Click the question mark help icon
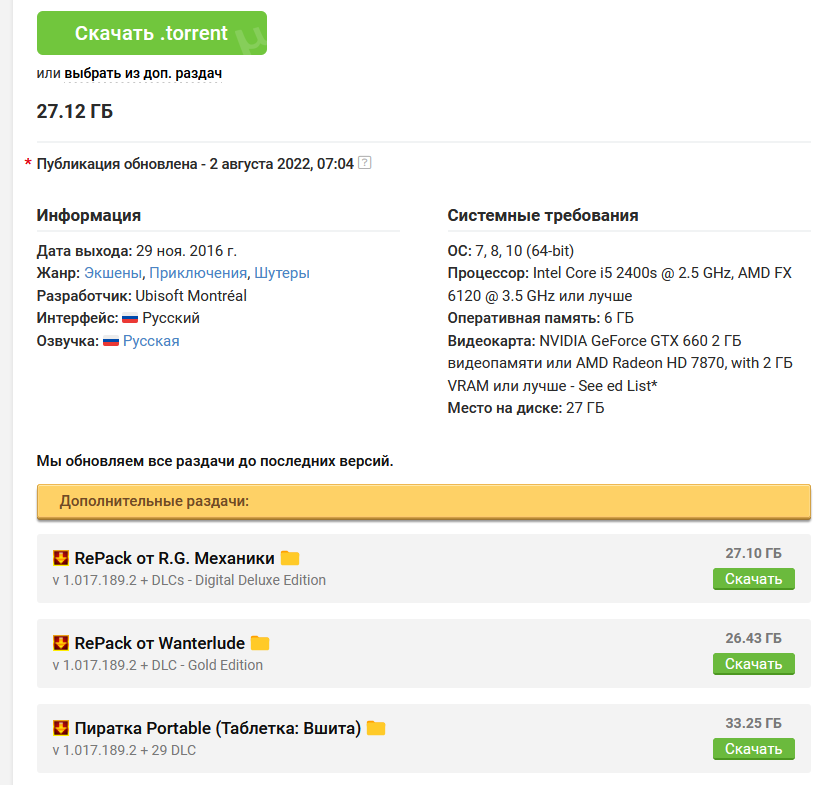Image resolution: width=825 pixels, height=785 pixels. 365,163
